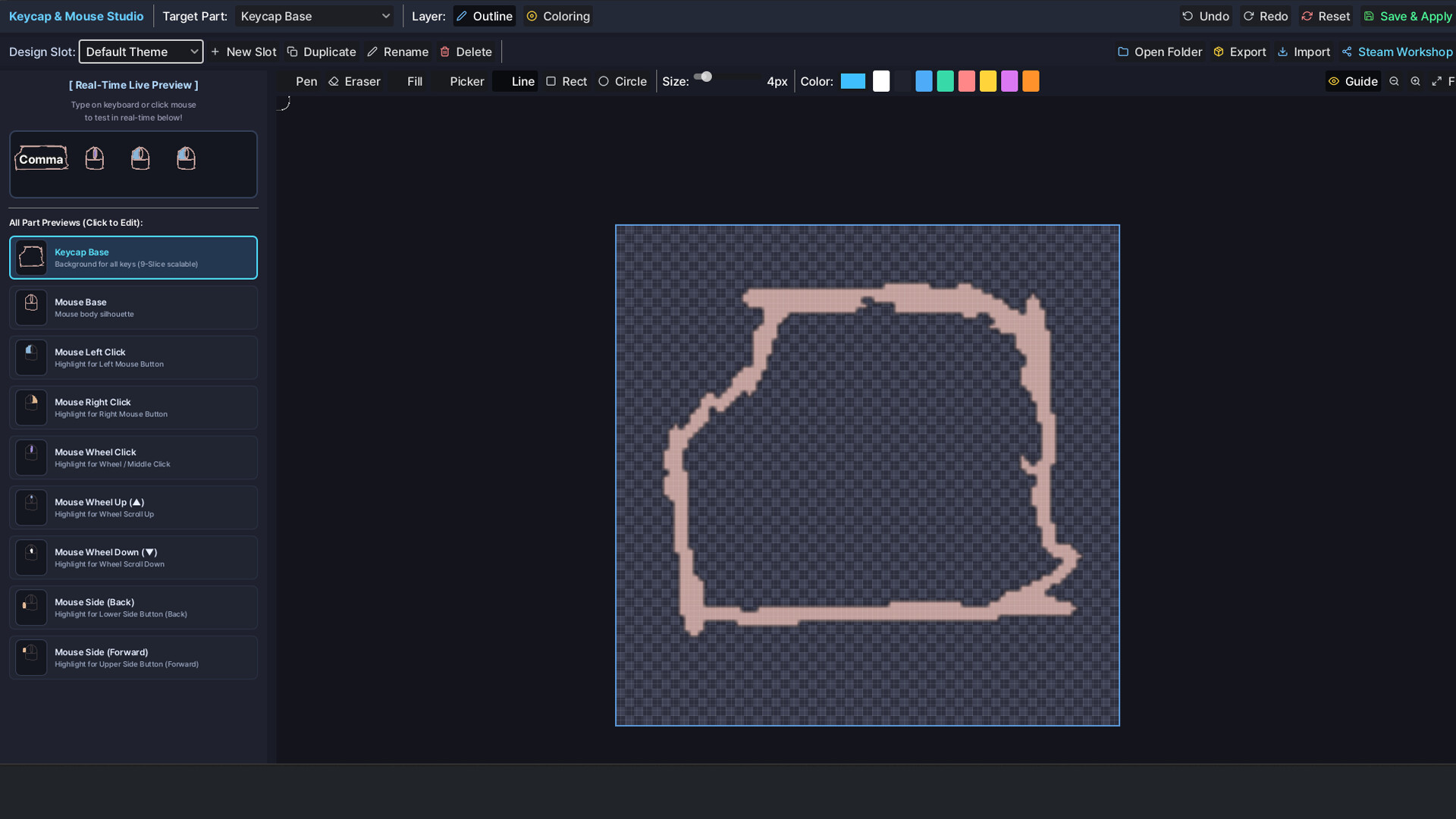Export the design
Image resolution: width=1456 pixels, height=819 pixels.
[1240, 52]
